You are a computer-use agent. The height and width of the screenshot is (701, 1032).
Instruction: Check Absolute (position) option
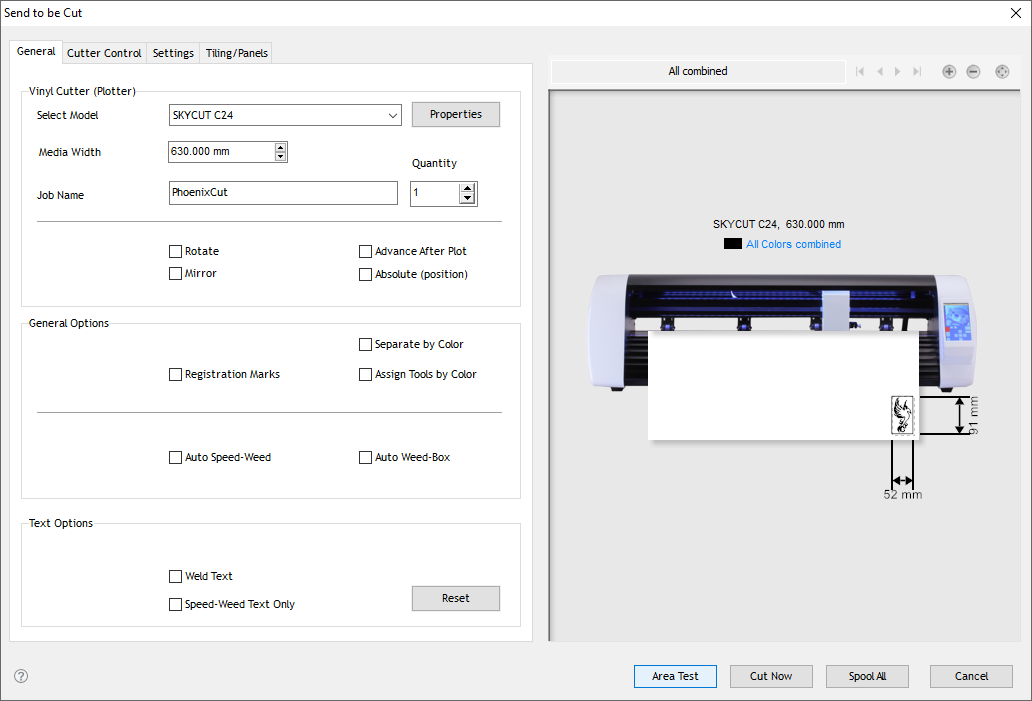tap(365, 274)
